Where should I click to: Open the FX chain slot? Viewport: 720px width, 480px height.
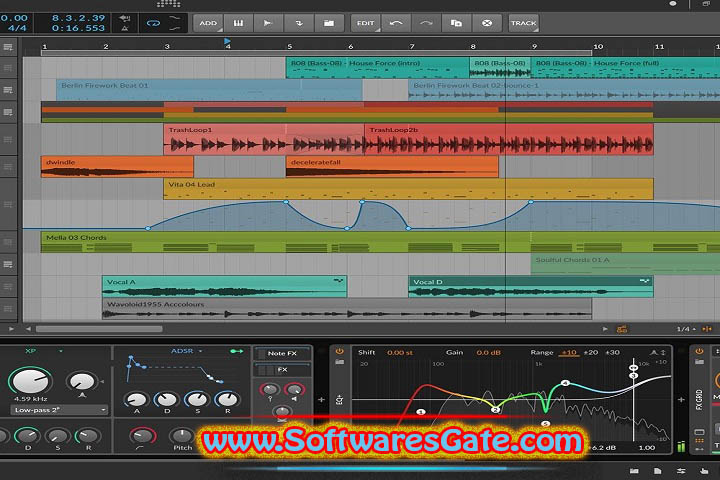282,369
